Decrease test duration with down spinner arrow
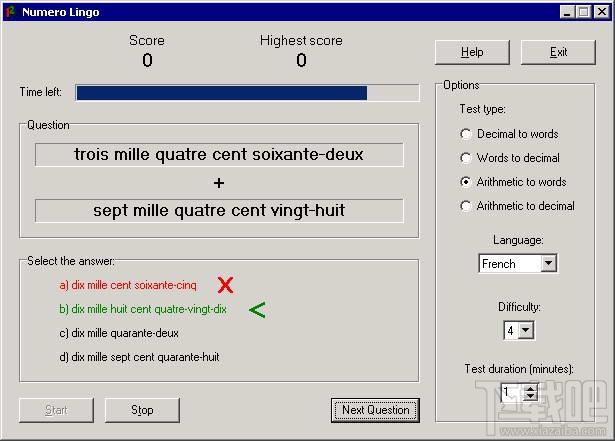Image resolution: width=615 pixels, height=441 pixels. click(x=531, y=396)
